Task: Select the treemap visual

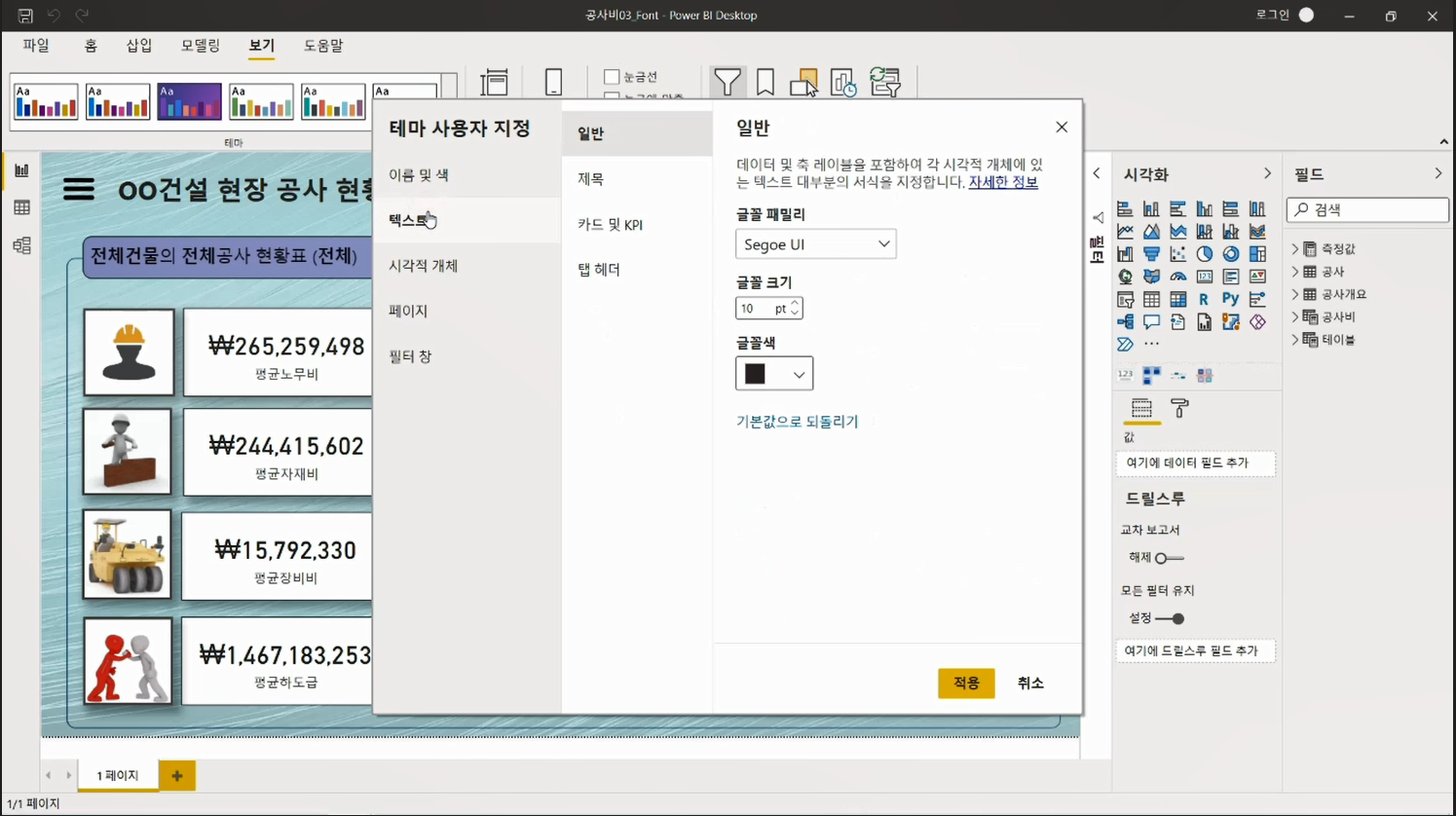Action: pos(1257,254)
